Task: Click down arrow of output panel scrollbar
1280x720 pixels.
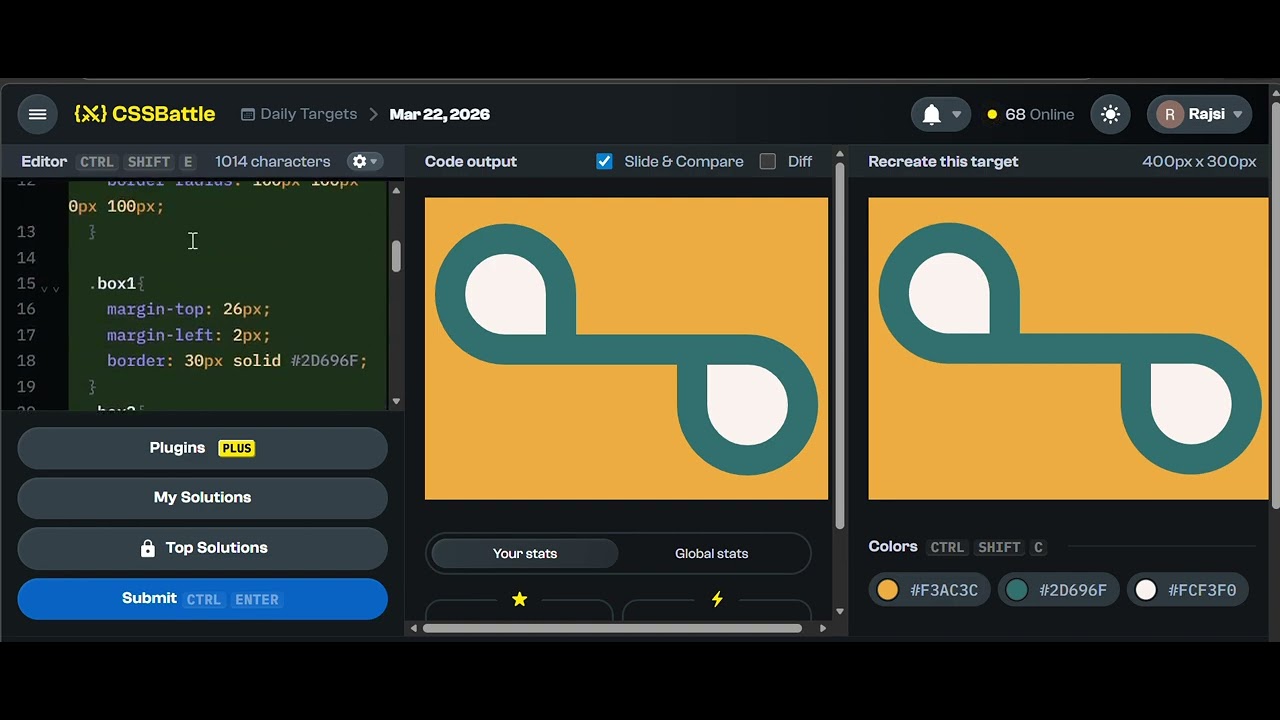Action: tap(840, 611)
